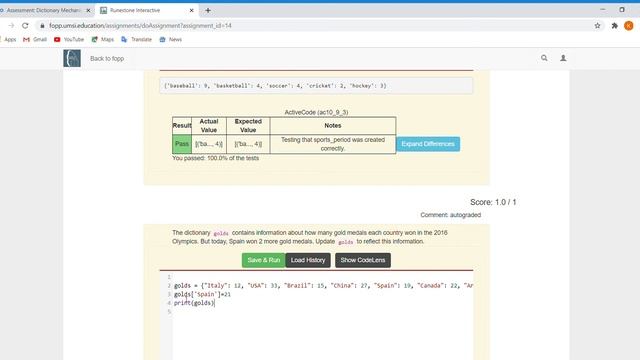
Task: Click the Runestone logo in the navbar
Action: pyautogui.click(x=72, y=58)
